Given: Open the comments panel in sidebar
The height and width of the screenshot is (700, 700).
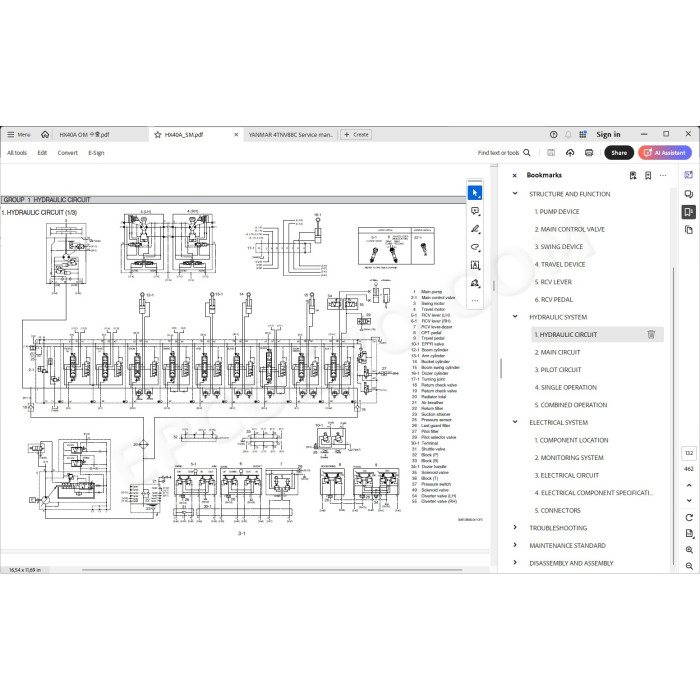Looking at the screenshot, I should point(688,194).
